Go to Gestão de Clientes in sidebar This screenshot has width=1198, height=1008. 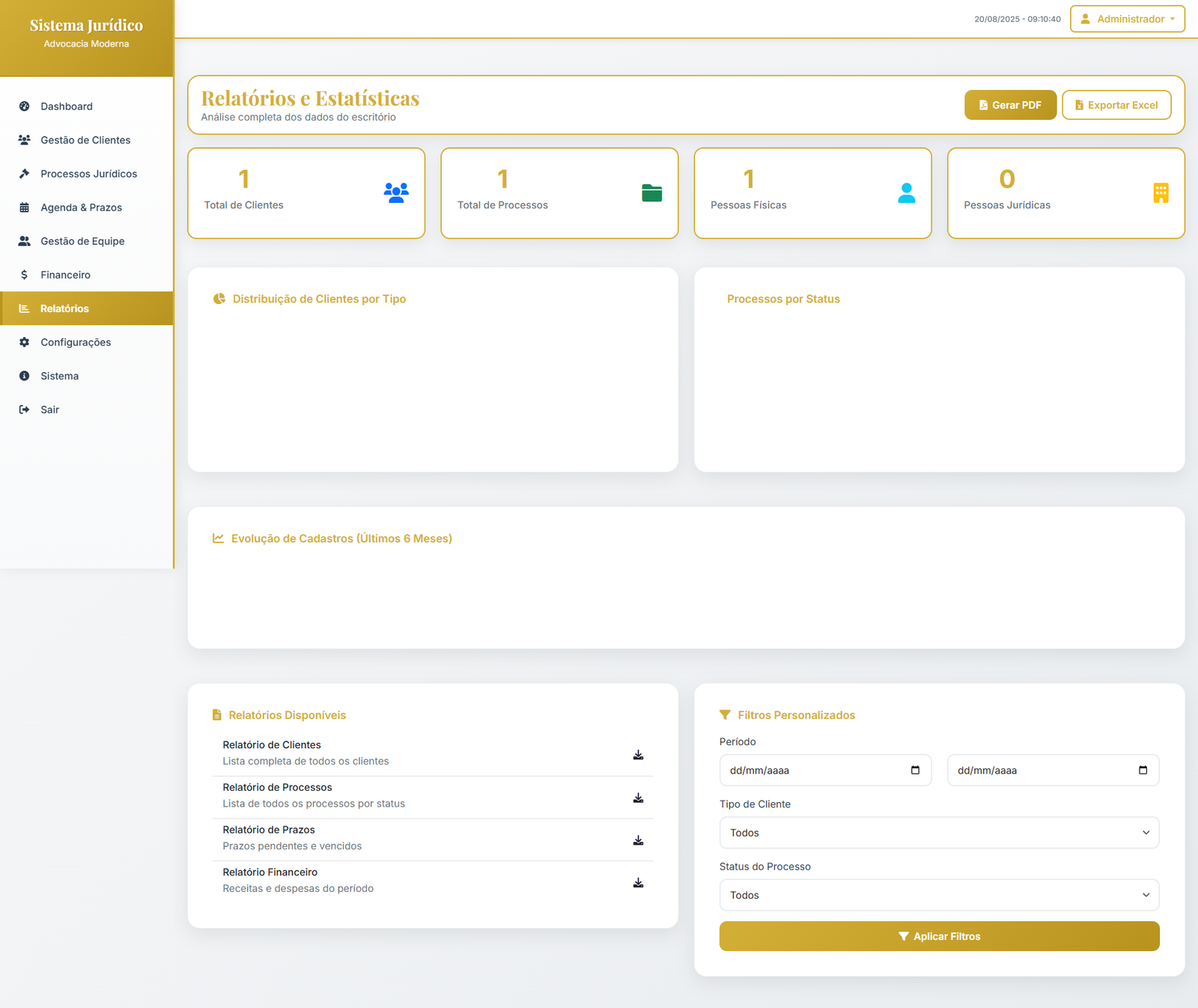pyautogui.click(x=85, y=140)
